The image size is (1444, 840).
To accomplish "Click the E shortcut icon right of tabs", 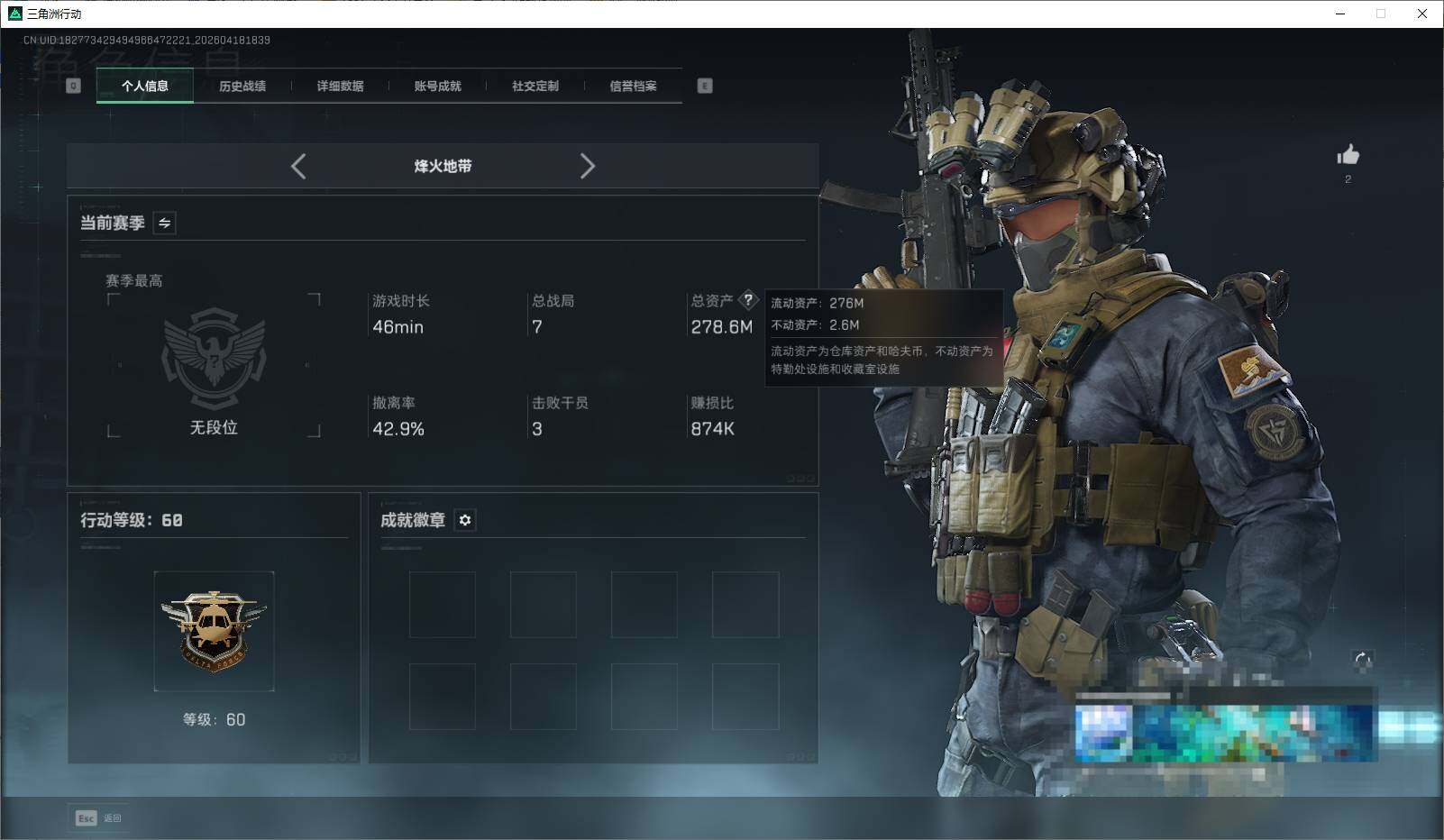I will point(704,86).
